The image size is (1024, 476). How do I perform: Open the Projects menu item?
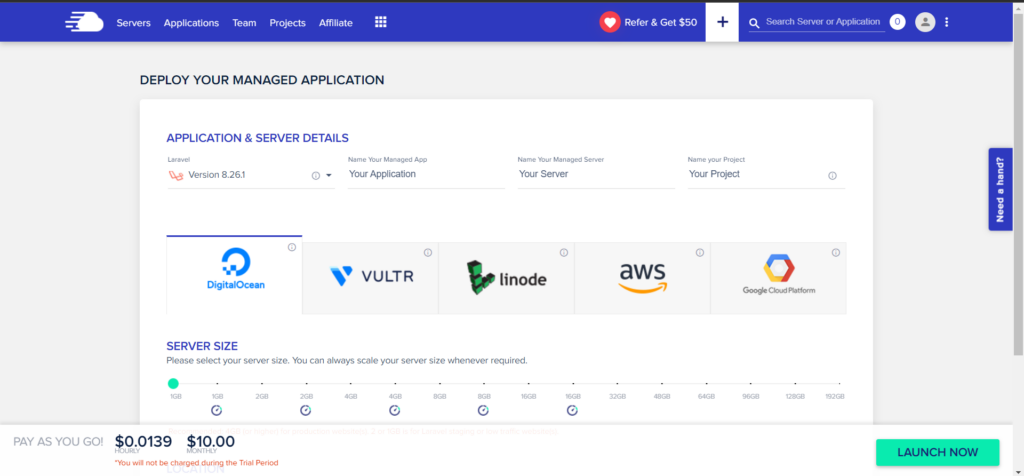pyautogui.click(x=287, y=23)
